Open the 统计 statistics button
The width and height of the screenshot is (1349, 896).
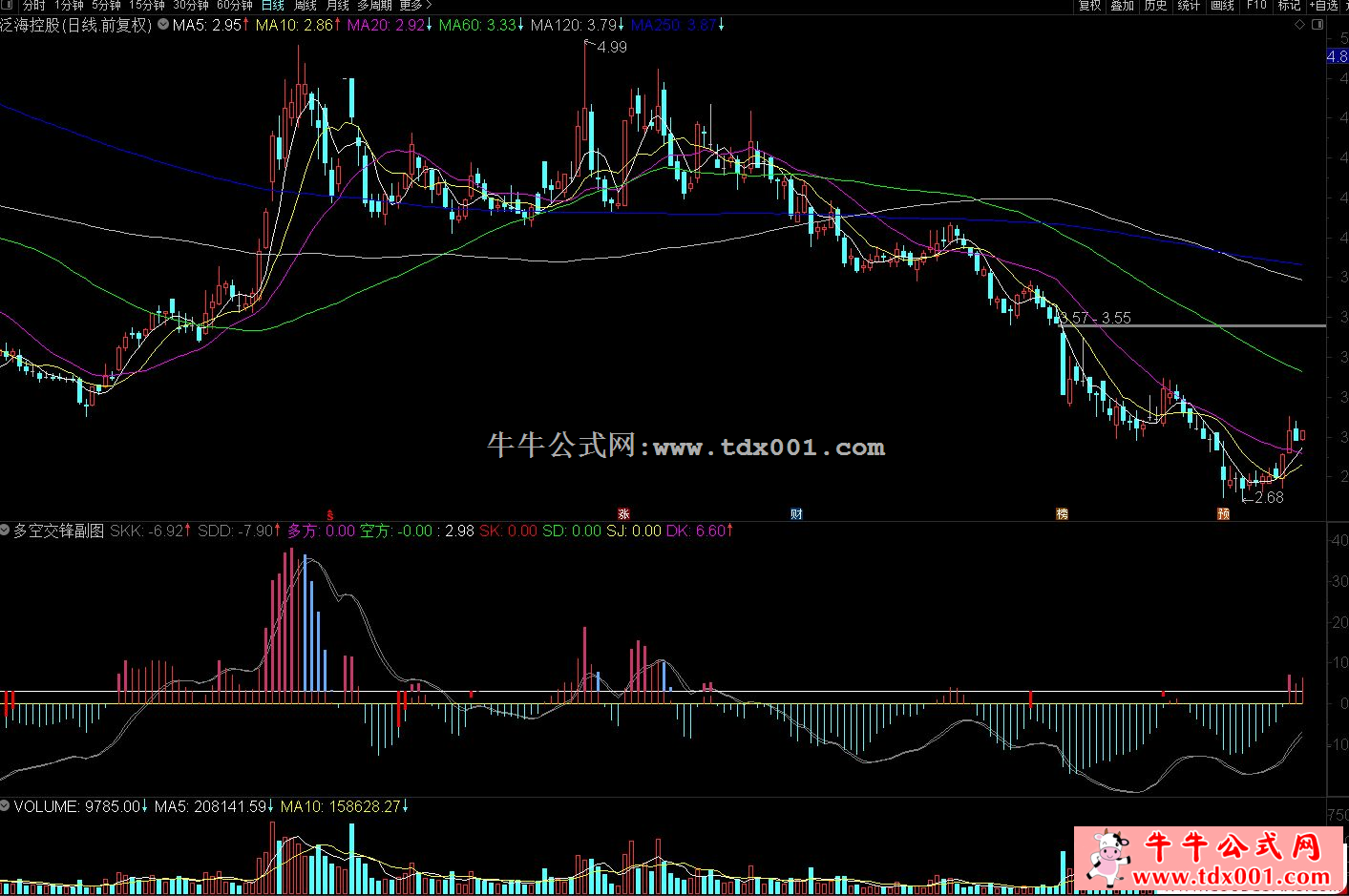(1189, 6)
